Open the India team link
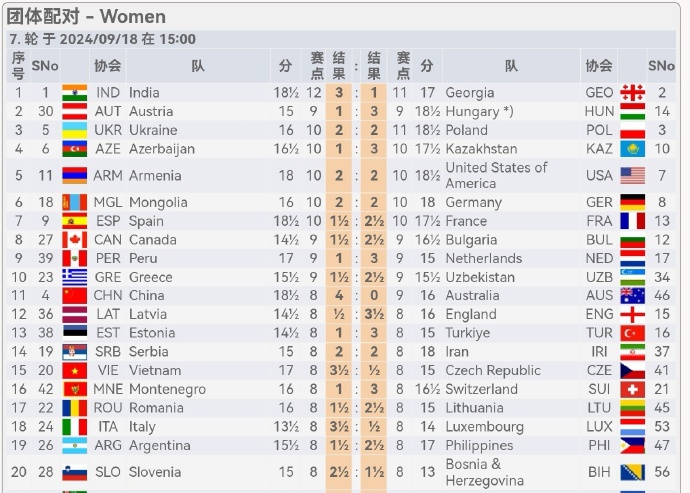 click(144, 93)
